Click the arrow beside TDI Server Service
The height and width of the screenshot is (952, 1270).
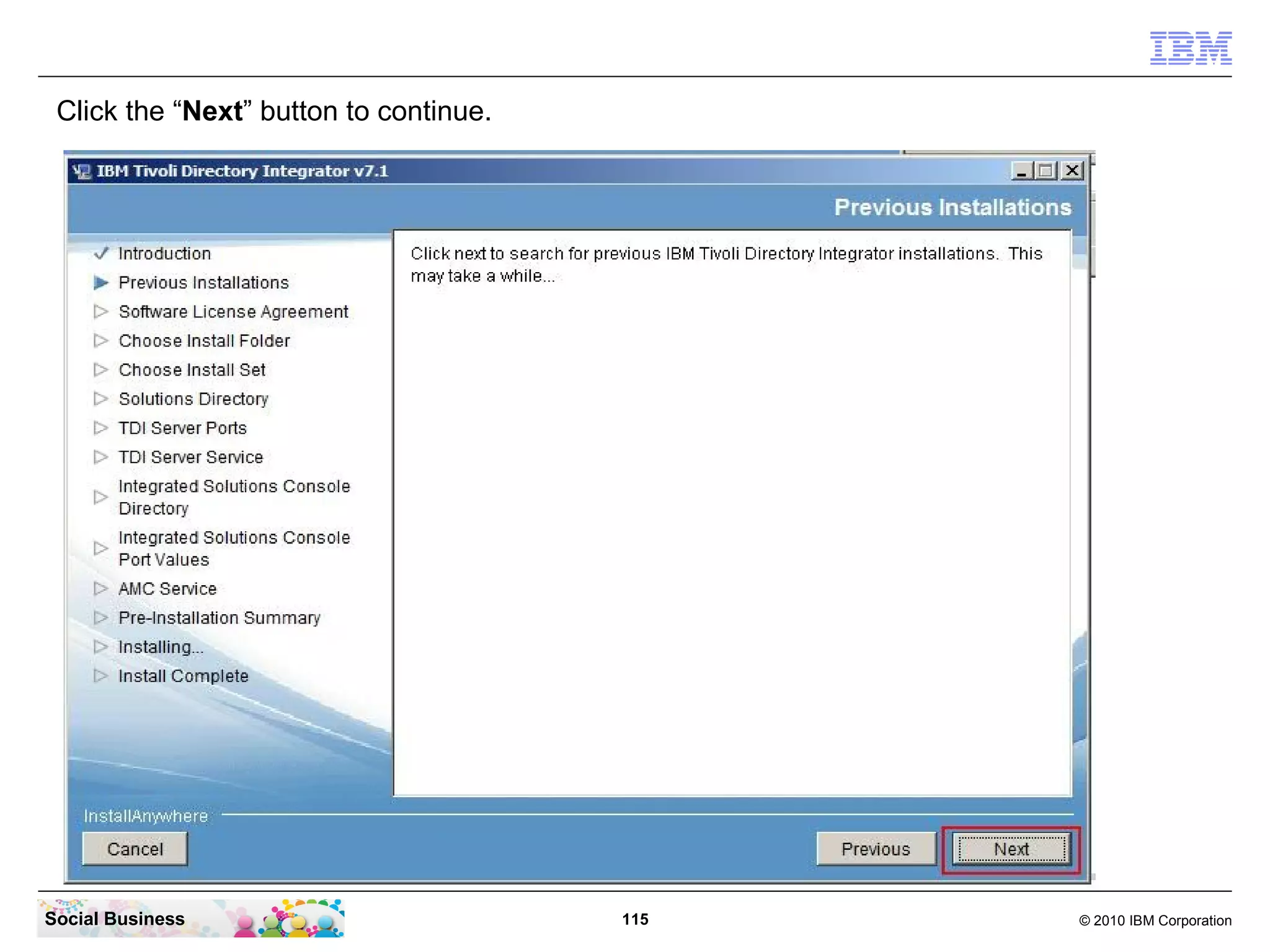tap(101, 457)
